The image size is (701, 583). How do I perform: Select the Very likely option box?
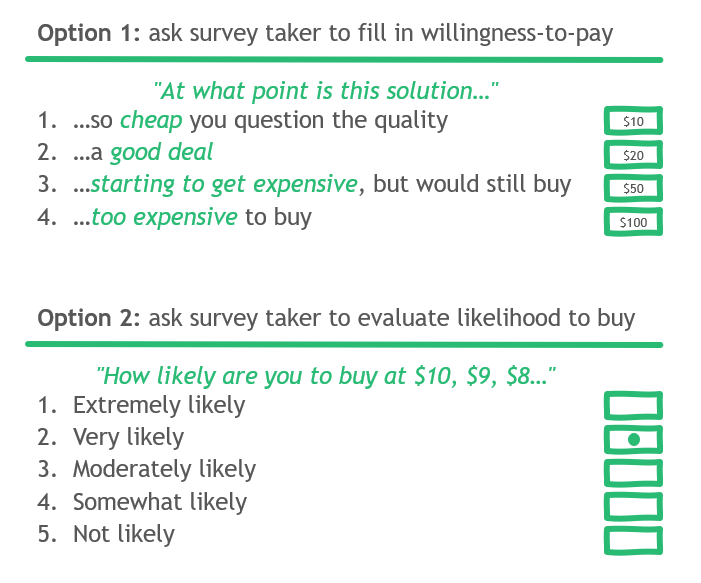pyautogui.click(x=633, y=439)
